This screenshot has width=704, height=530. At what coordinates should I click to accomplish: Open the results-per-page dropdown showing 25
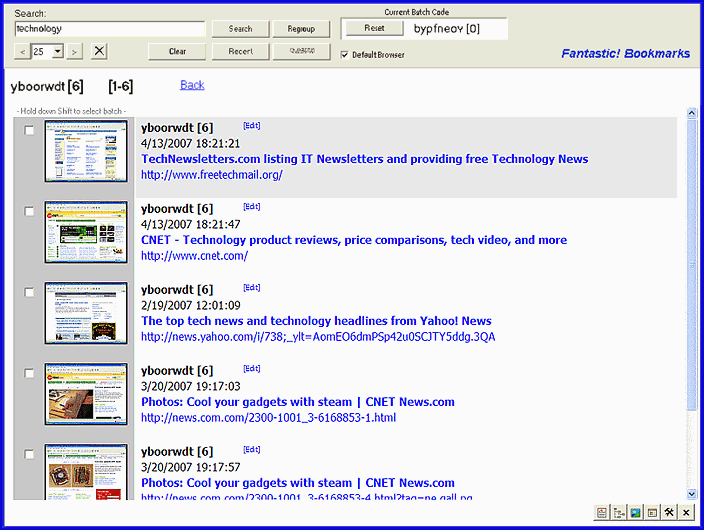click(57, 51)
